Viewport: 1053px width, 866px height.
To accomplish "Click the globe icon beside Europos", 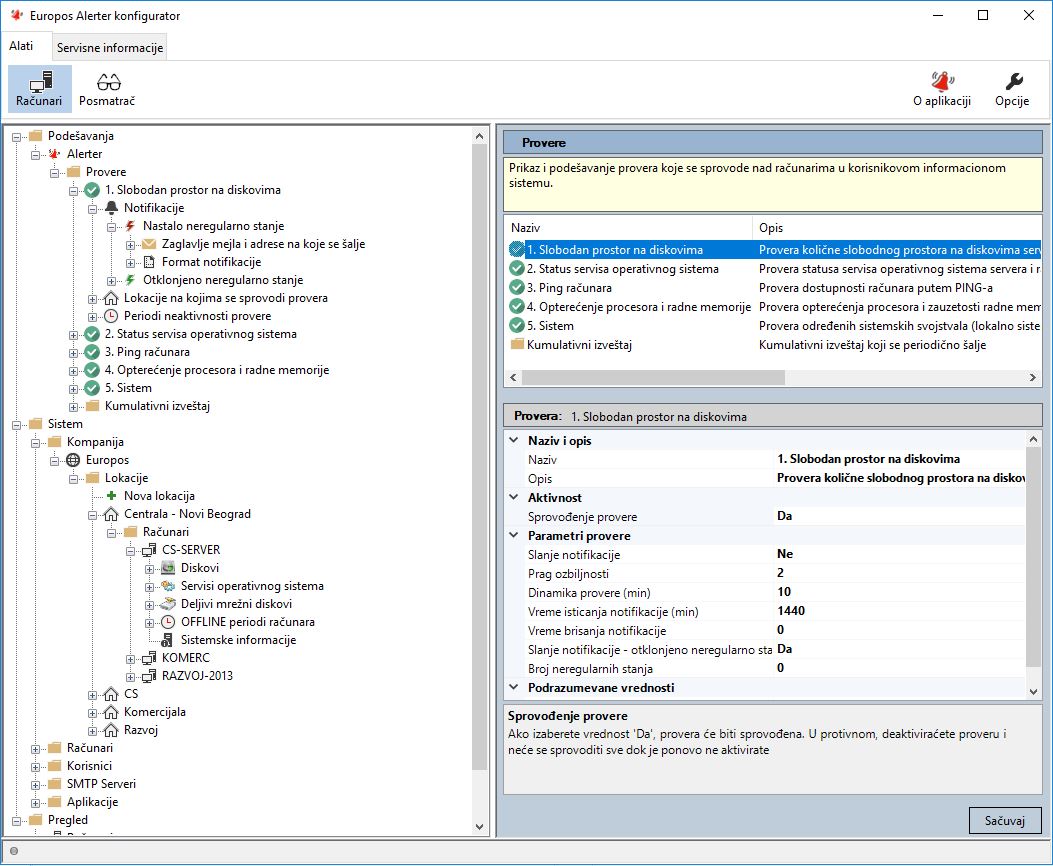I will [x=73, y=461].
